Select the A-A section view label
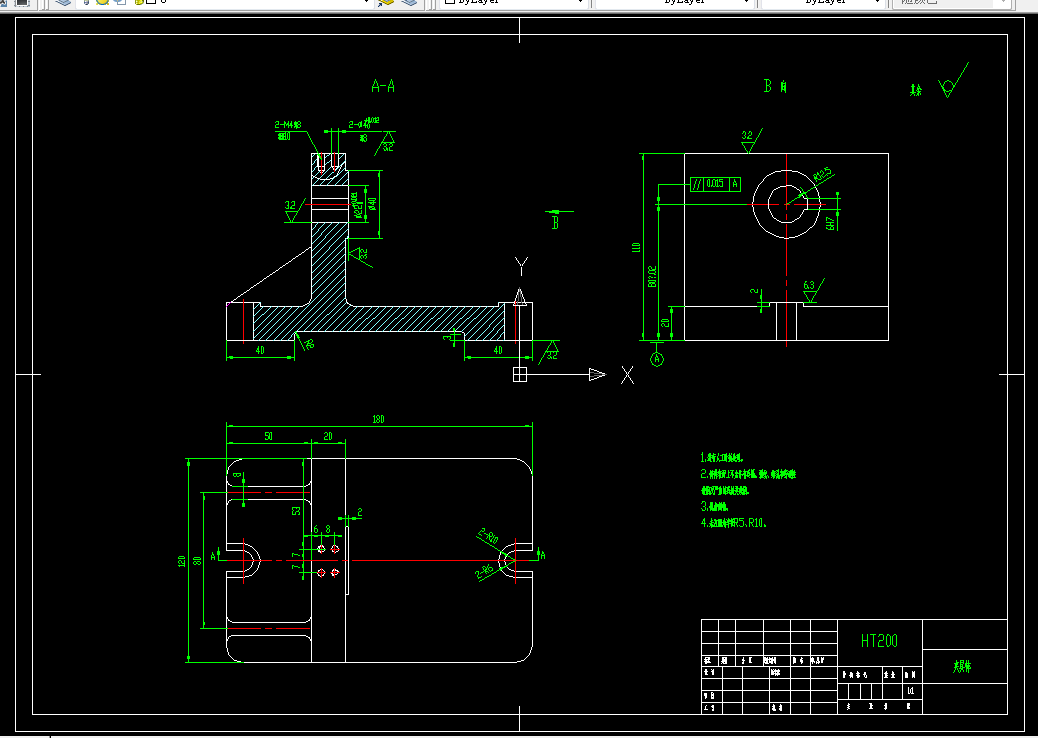 (383, 86)
